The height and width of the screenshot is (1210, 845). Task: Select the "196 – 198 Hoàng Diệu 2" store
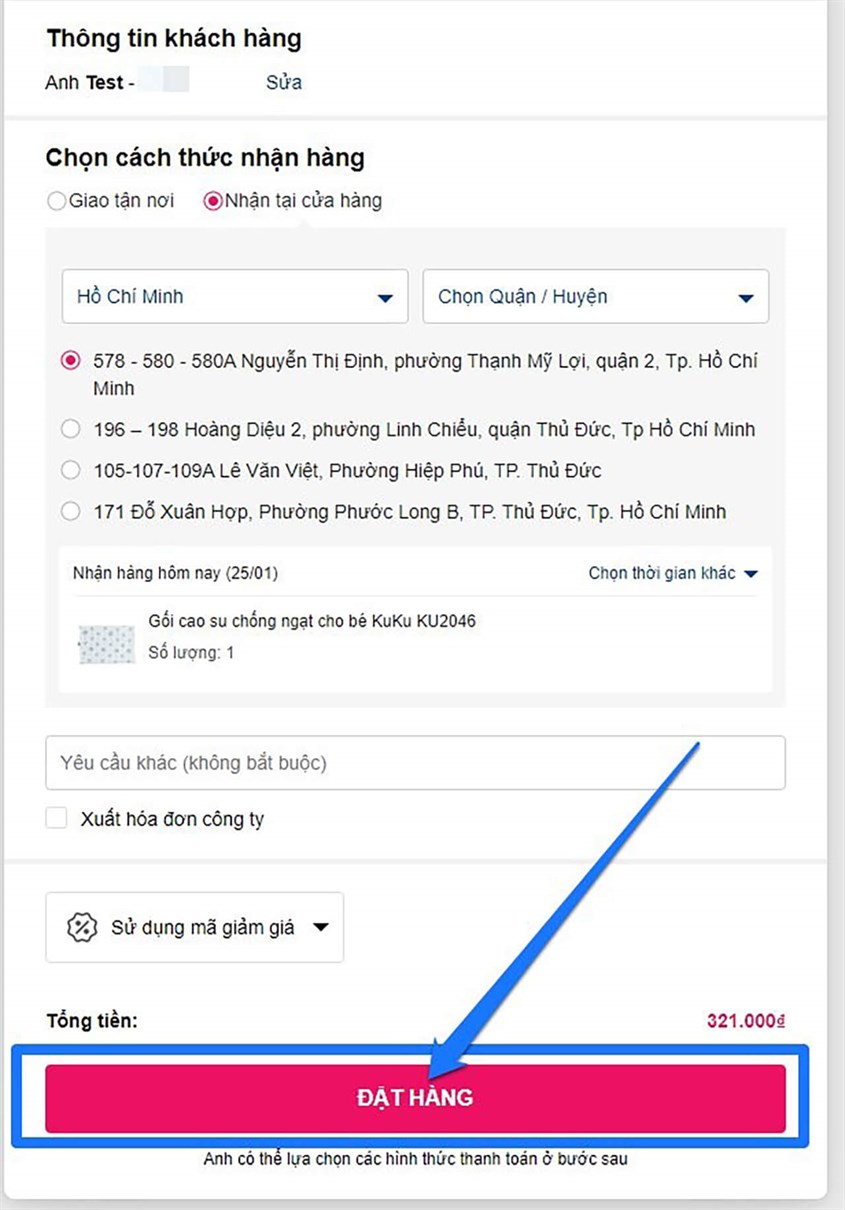70,429
